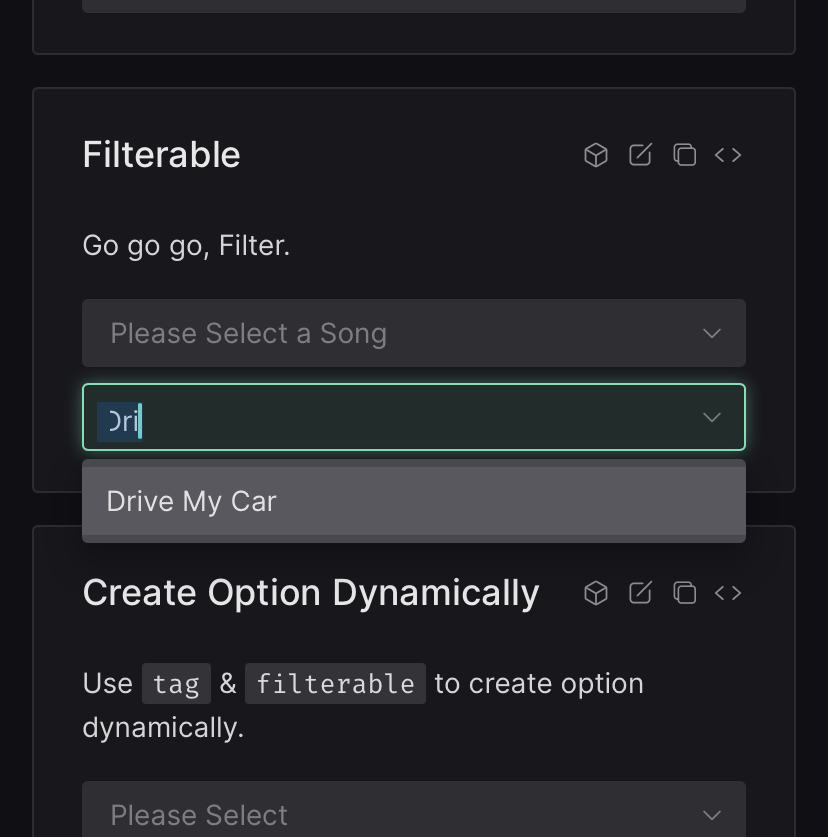Viewport: 828px width, 837px height.
Task: Click the Go go go, Filter description text
Action: pyautogui.click(x=186, y=245)
